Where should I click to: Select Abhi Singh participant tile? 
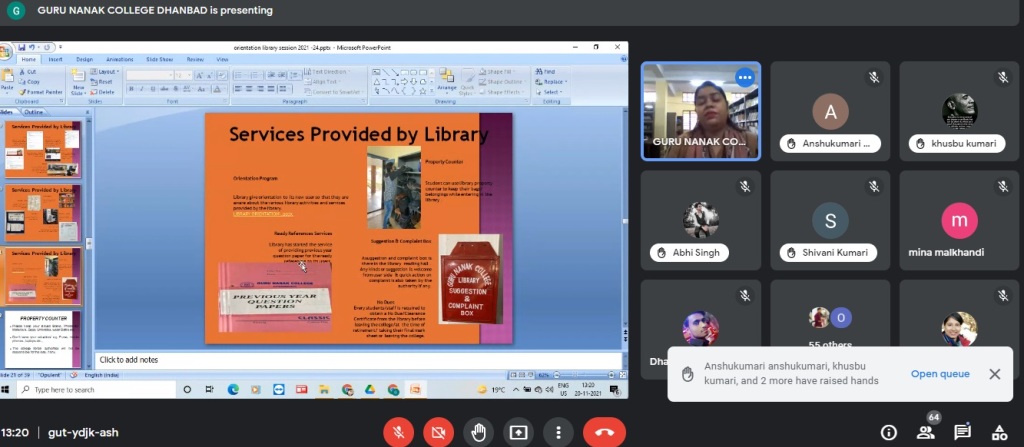click(x=701, y=220)
